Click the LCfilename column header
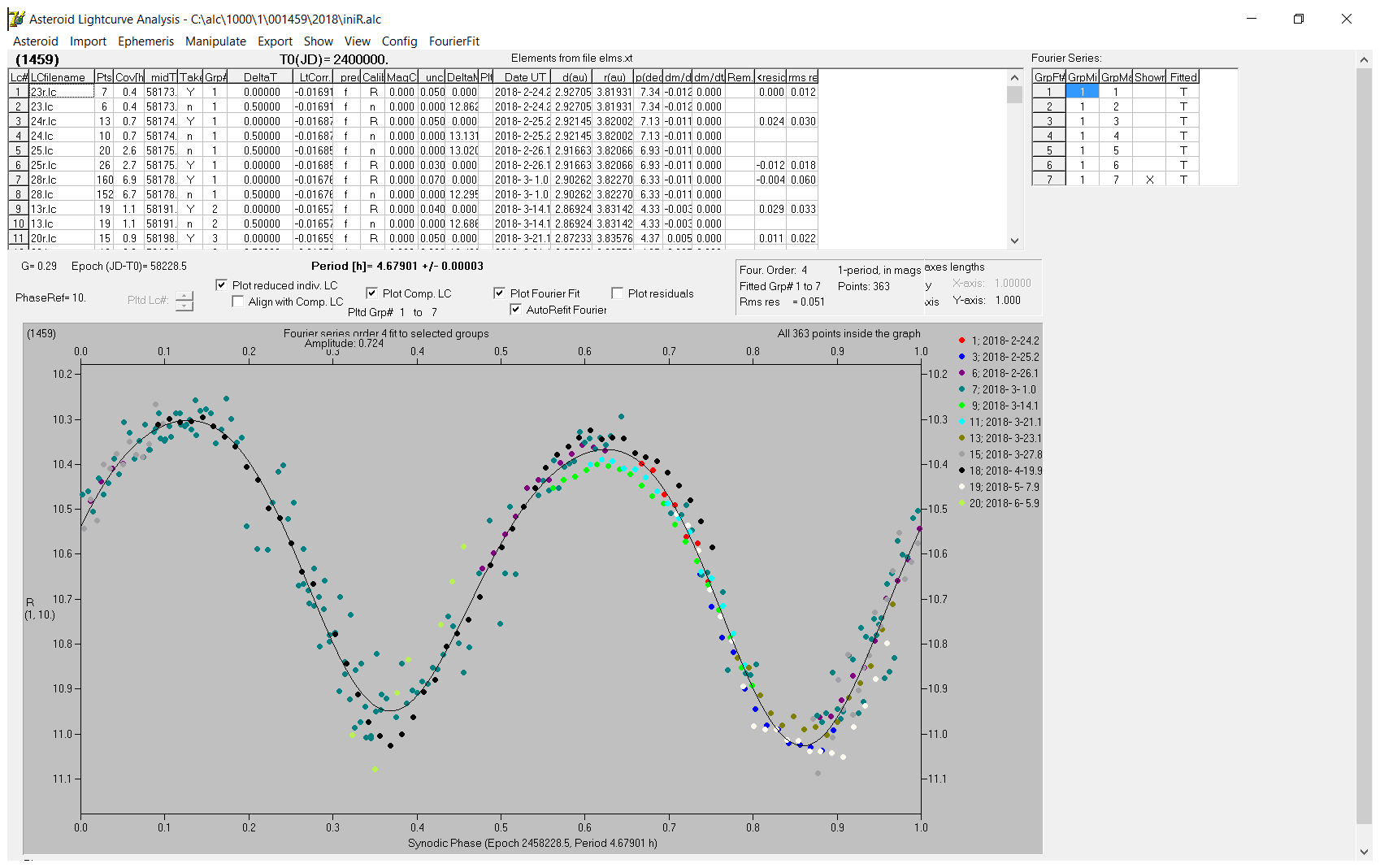This screenshot has width=1380, height=868. pos(62,77)
